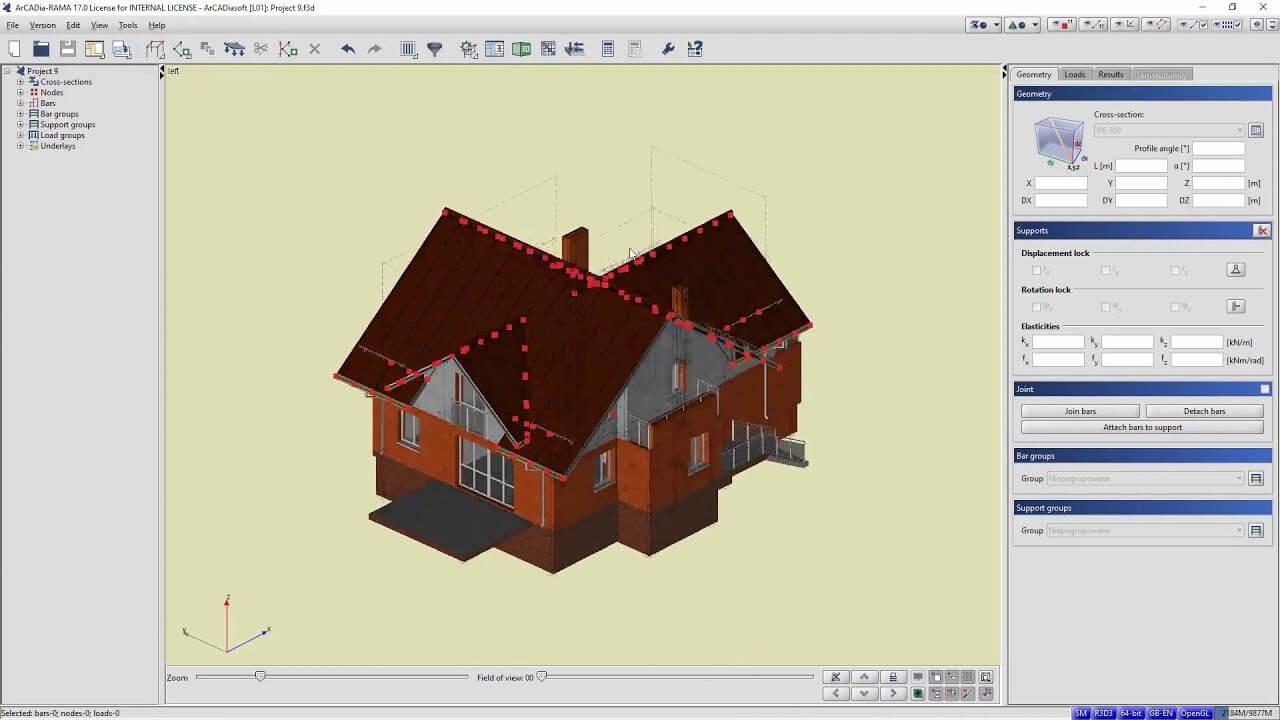Image resolution: width=1280 pixels, height=720 pixels.
Task: Click the help question mark icon
Action: [695, 48]
